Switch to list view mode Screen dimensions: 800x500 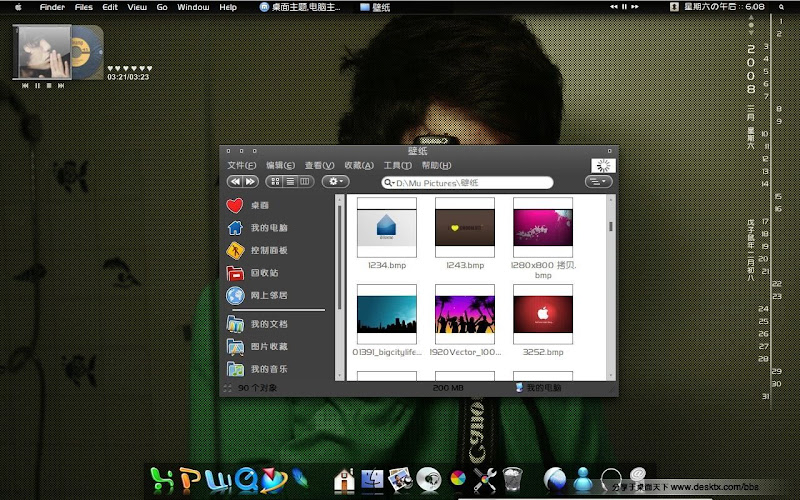tap(291, 182)
